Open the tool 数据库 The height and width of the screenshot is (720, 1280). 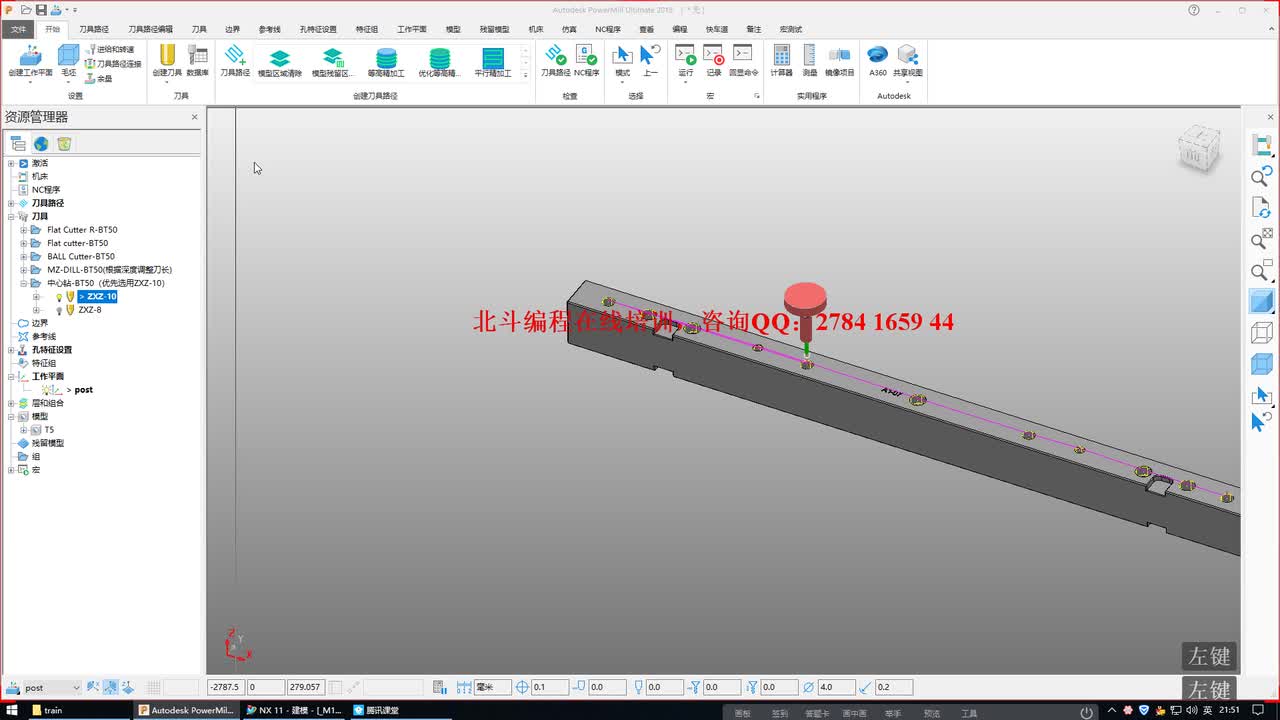tap(198, 60)
